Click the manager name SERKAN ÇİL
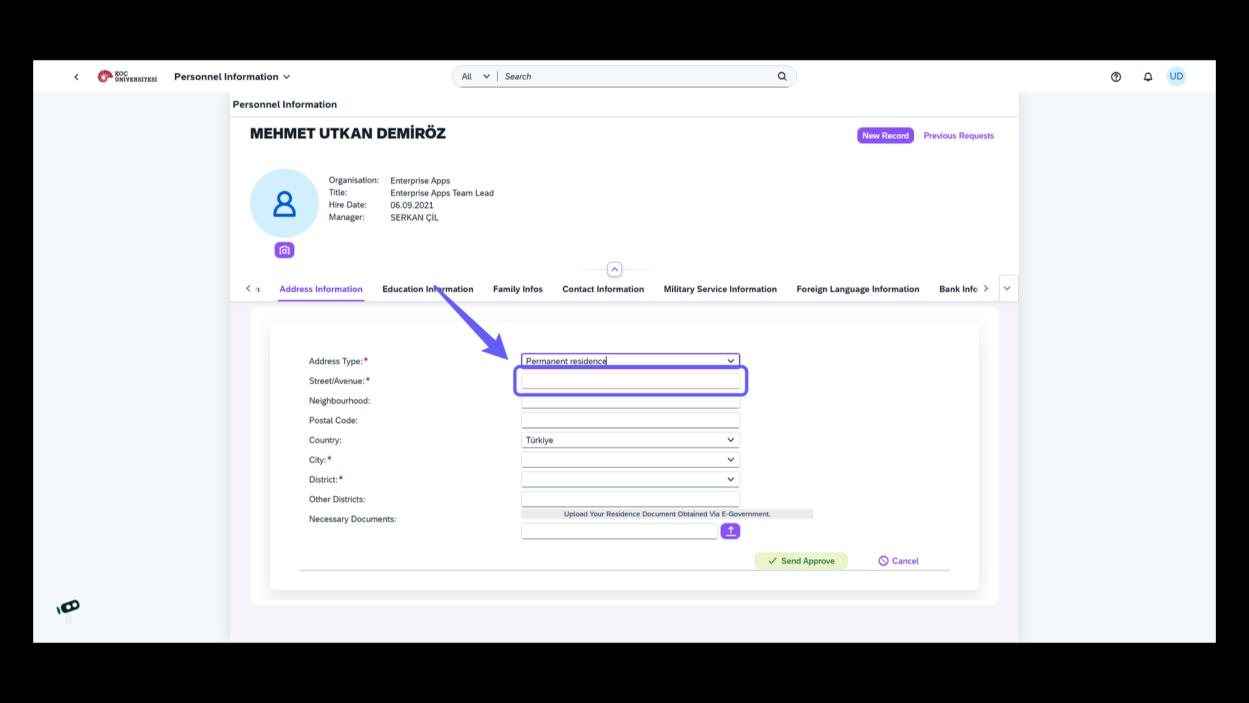 coord(414,217)
